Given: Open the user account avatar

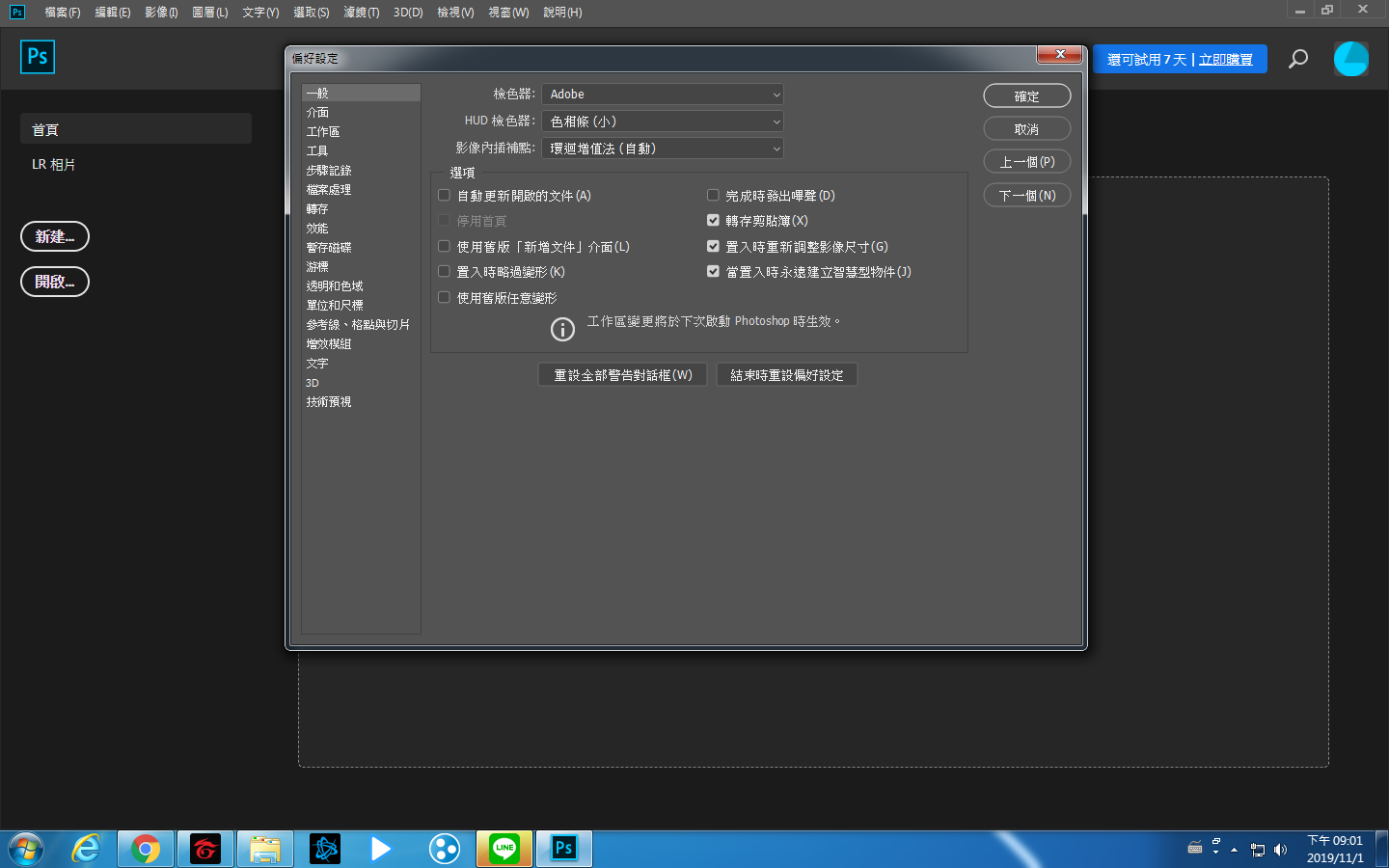Looking at the screenshot, I should click(x=1350, y=59).
